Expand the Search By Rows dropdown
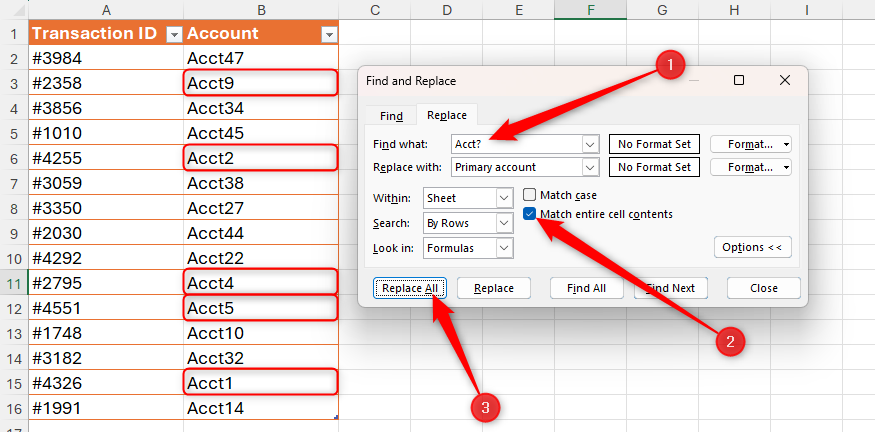 [x=503, y=223]
